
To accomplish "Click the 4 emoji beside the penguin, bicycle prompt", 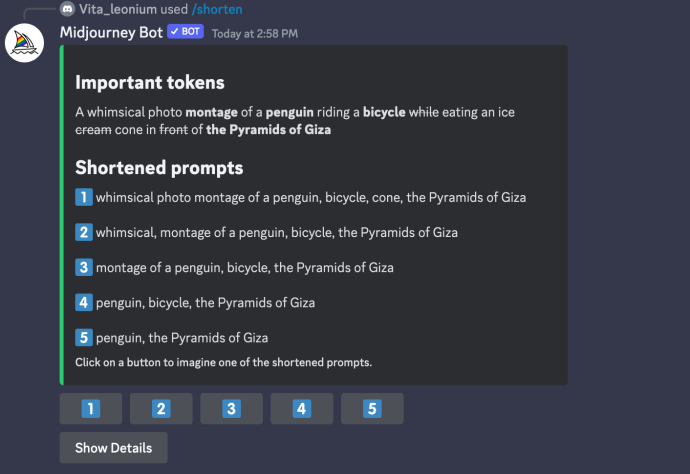I will coord(84,303).
